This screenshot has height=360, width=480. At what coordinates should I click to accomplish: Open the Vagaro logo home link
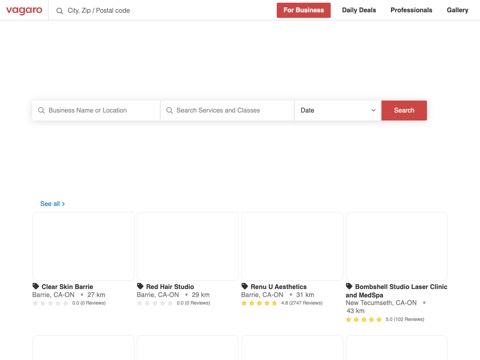tap(24, 10)
